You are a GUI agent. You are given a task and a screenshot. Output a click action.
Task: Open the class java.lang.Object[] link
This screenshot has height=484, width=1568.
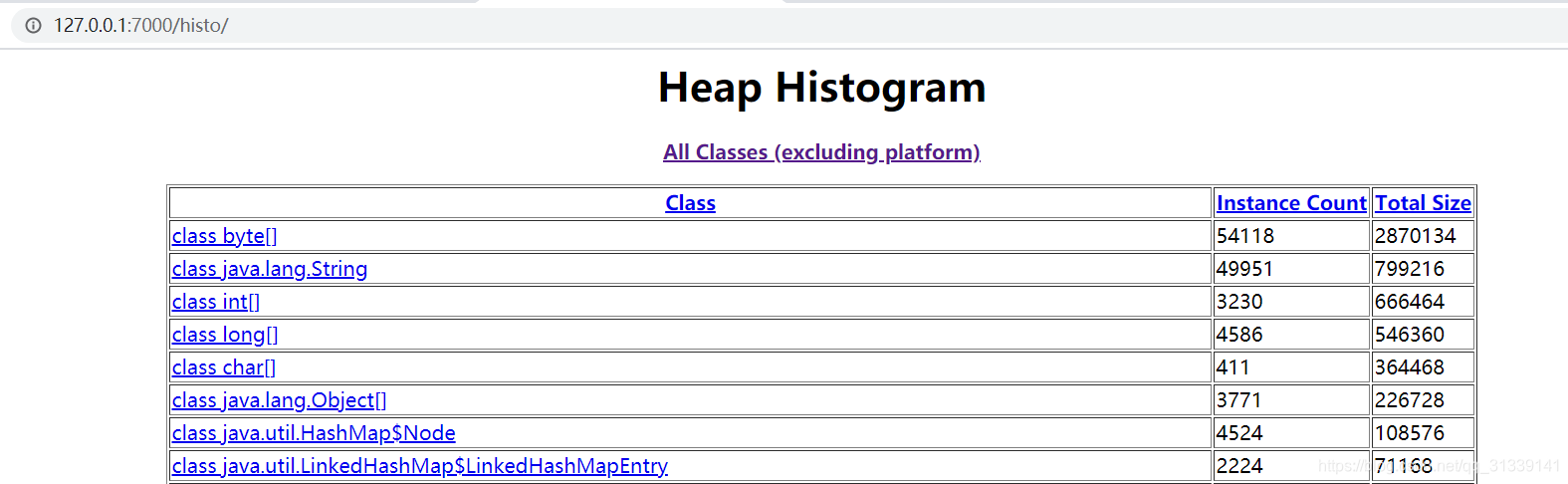[x=280, y=400]
